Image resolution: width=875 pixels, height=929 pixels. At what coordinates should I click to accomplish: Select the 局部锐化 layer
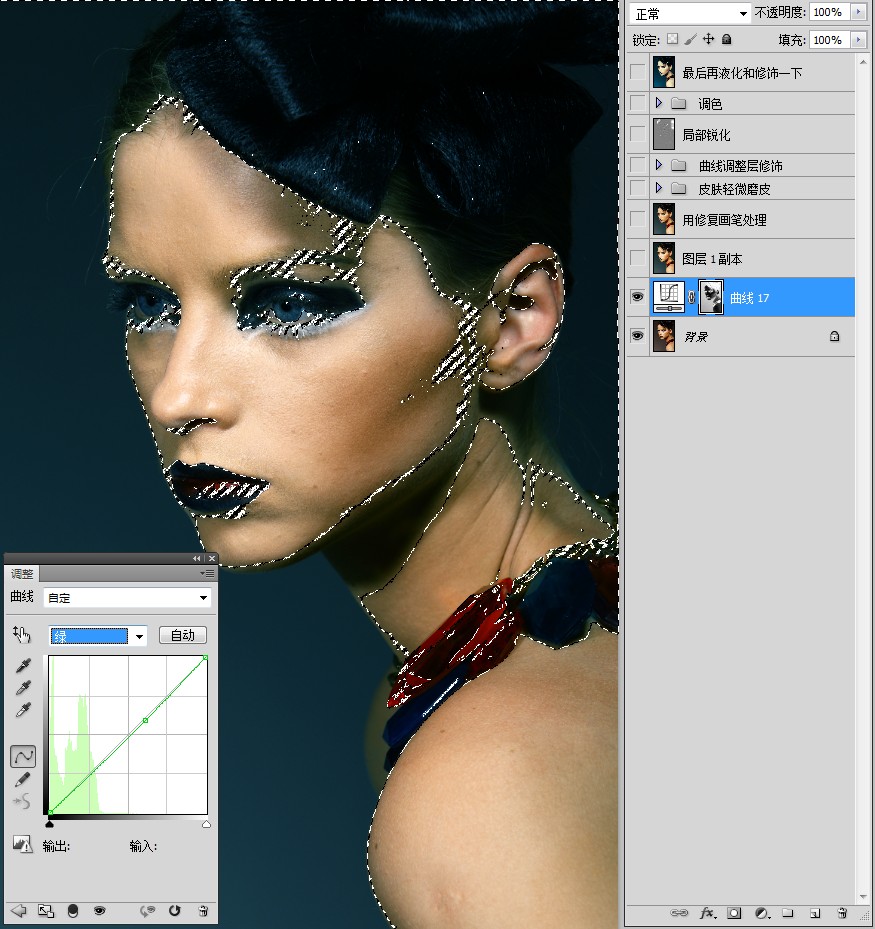[752, 134]
